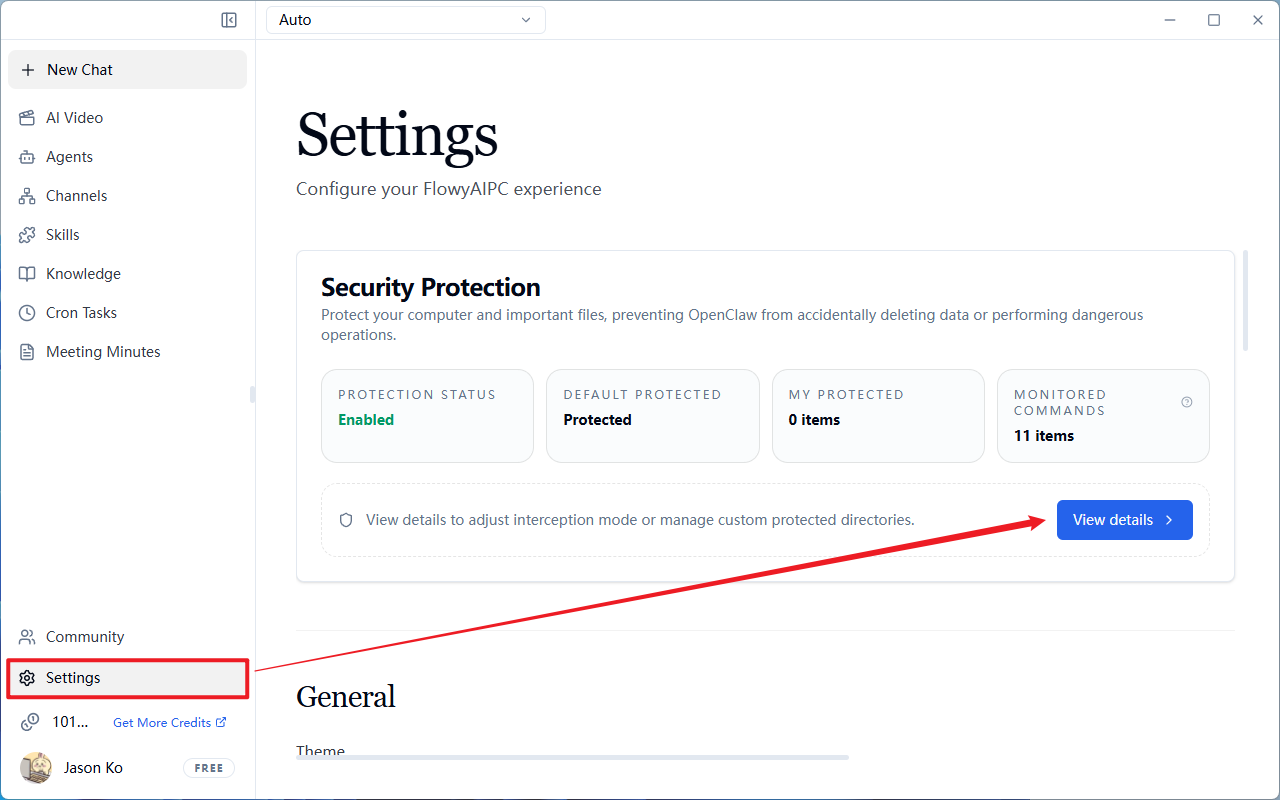Image resolution: width=1280 pixels, height=800 pixels.
Task: Click the Agents robot icon
Action: 27,157
